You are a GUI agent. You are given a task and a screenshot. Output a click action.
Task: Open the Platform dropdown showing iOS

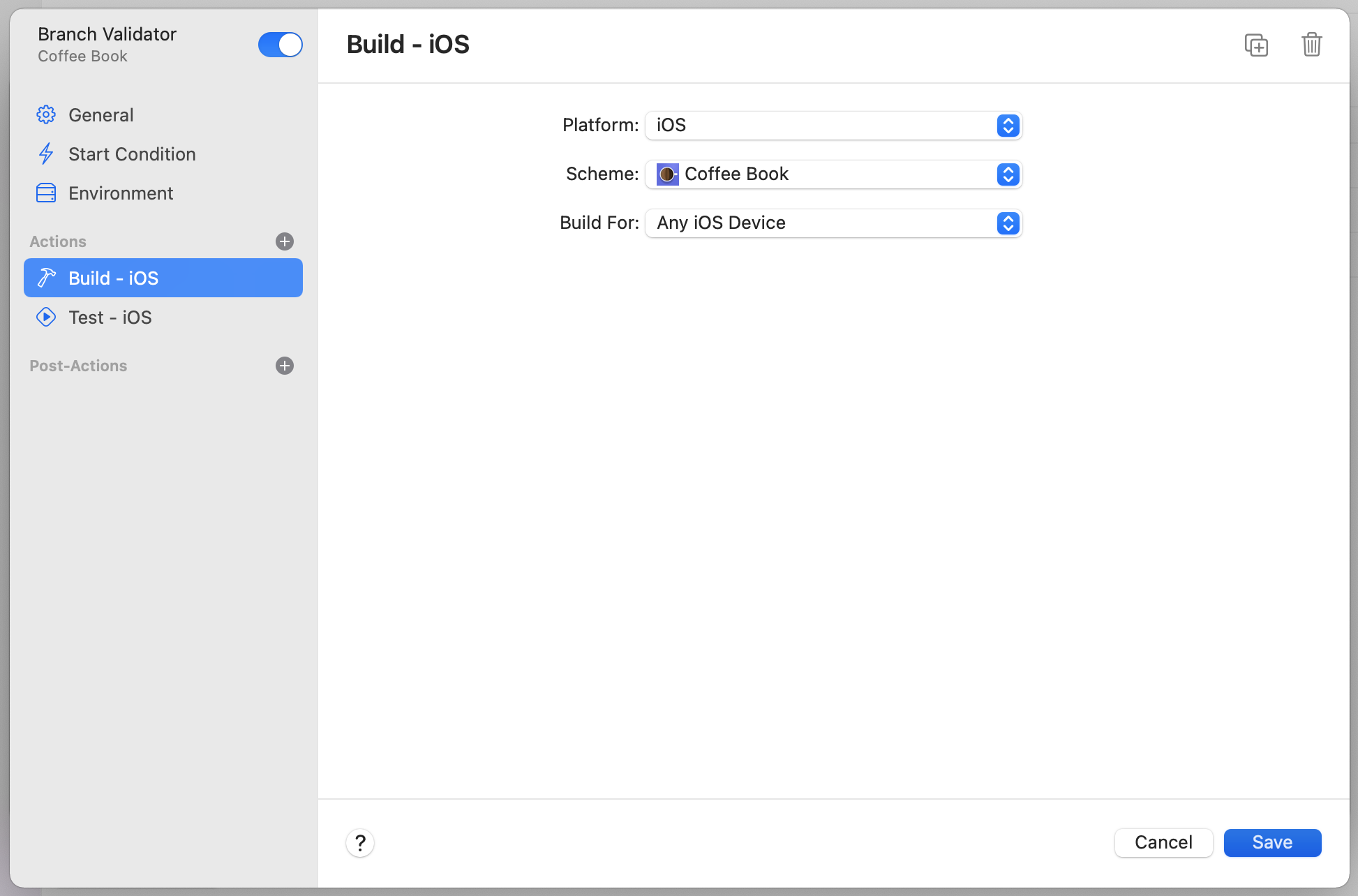coord(833,126)
